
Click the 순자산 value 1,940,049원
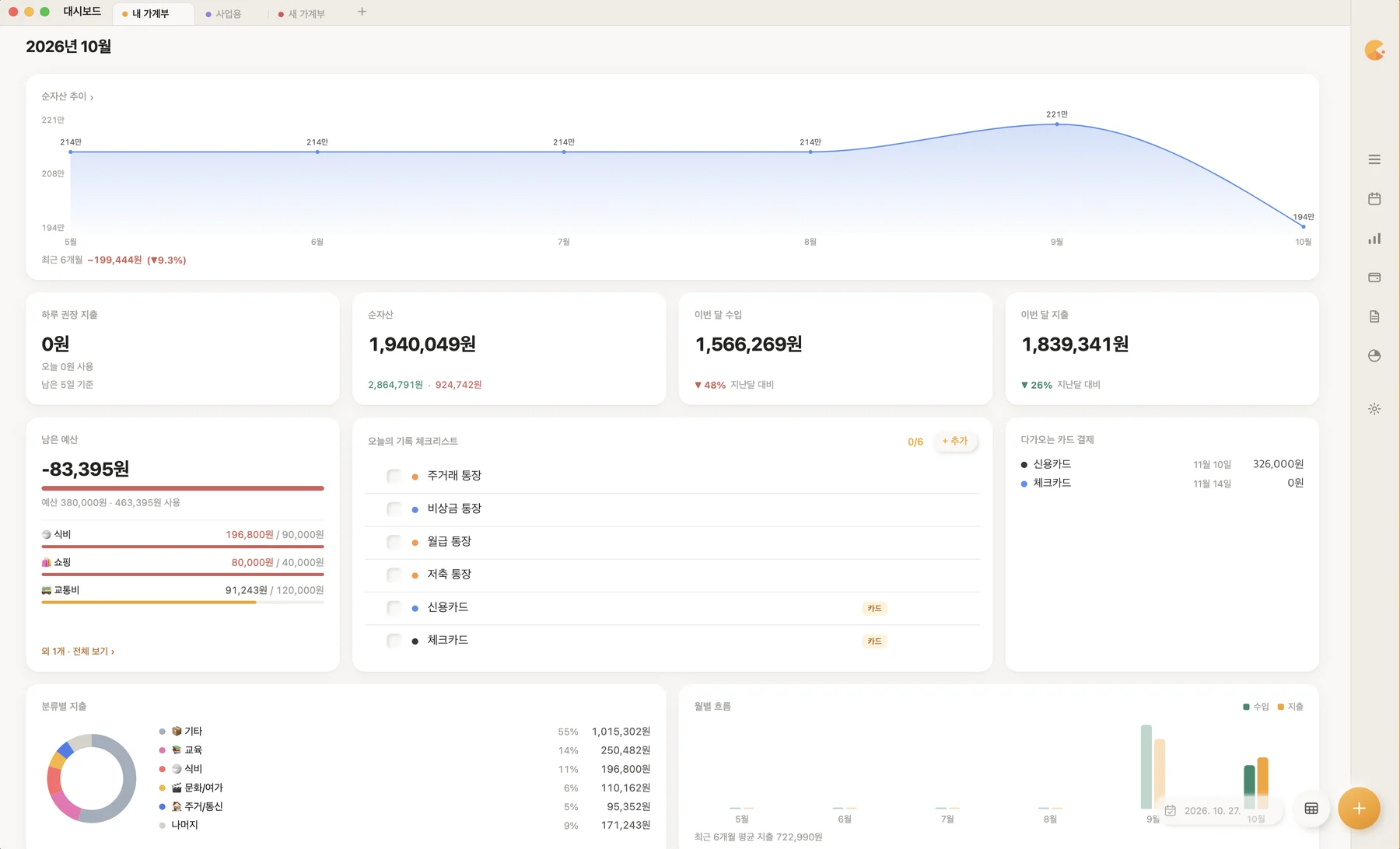coord(422,344)
